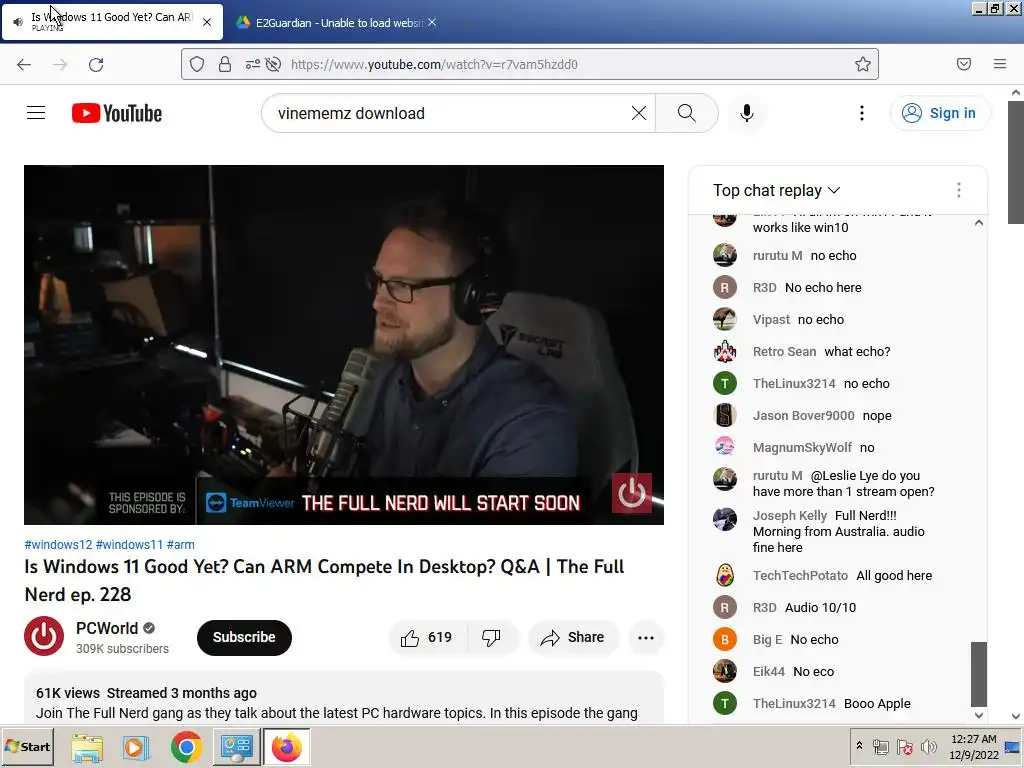This screenshot has width=1024, height=768.
Task: Open the #windows11 hashtag link
Action: click(129, 545)
